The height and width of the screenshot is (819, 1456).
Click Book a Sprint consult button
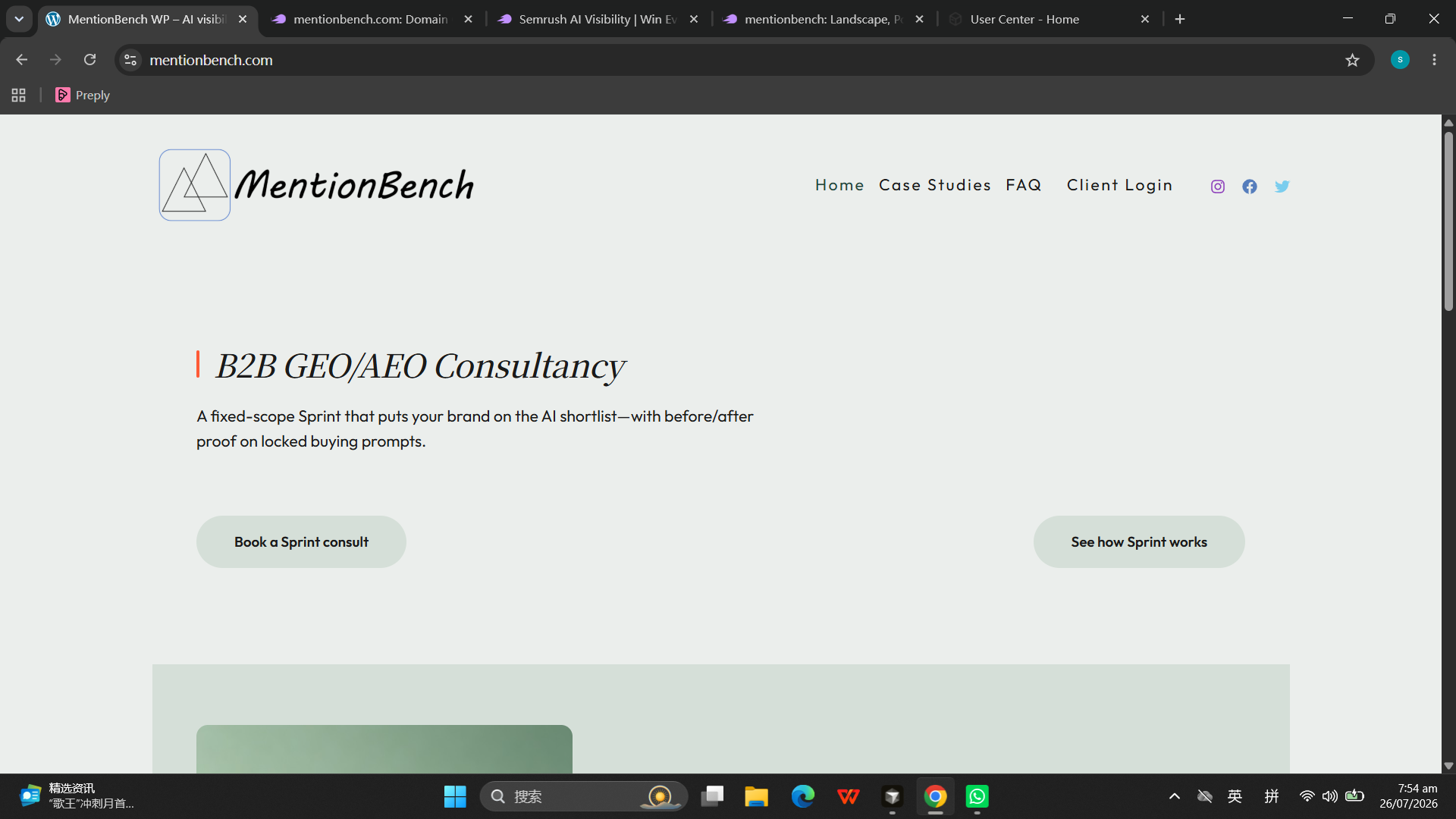pyautogui.click(x=301, y=542)
